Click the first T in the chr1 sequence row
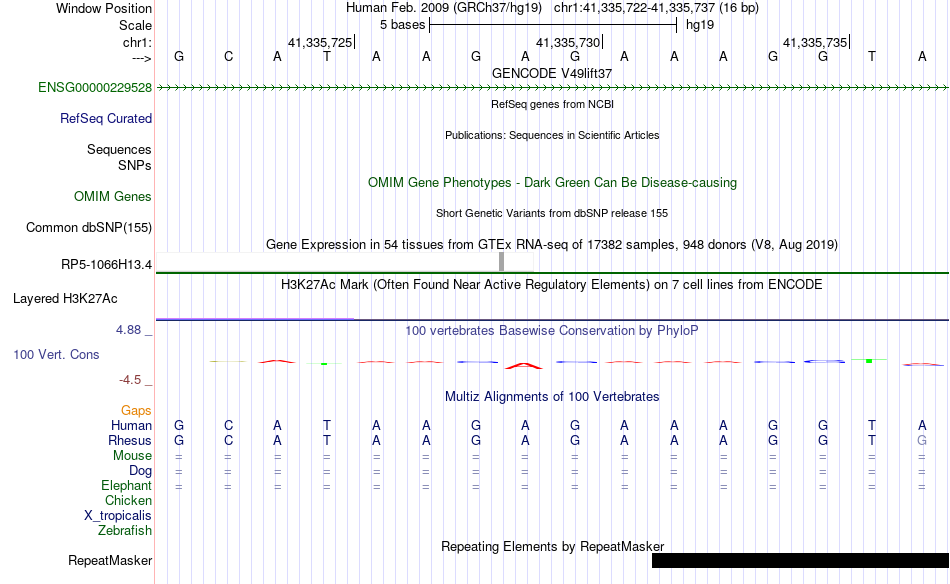This screenshot has height=584, width=950. (327, 56)
